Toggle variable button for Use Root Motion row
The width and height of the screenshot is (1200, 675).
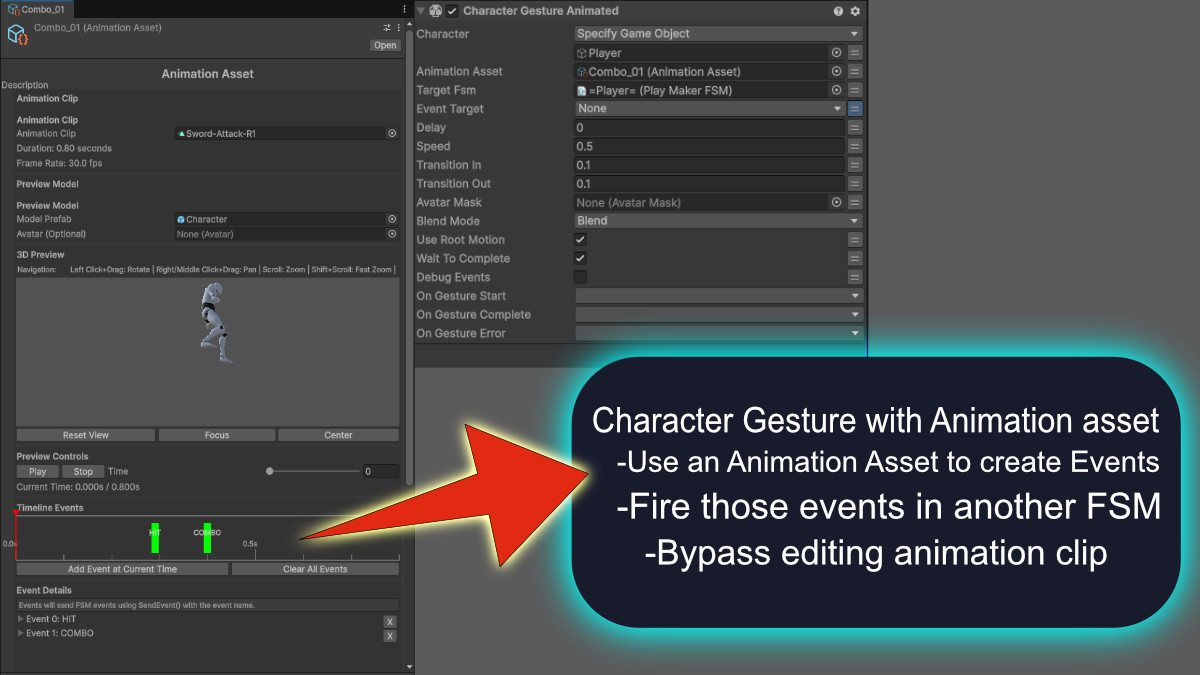(x=855, y=240)
